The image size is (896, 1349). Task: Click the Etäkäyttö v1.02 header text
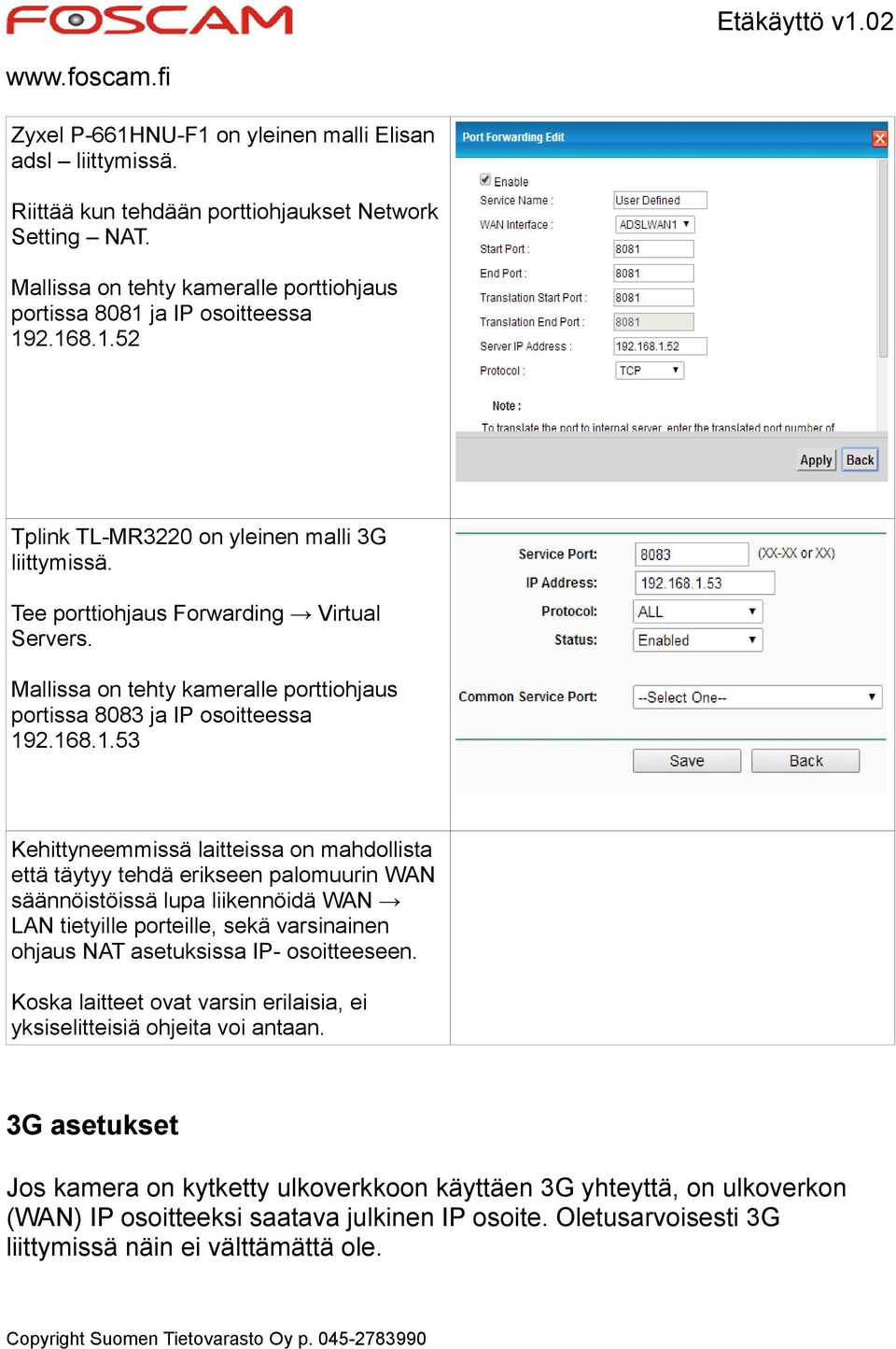805,21
